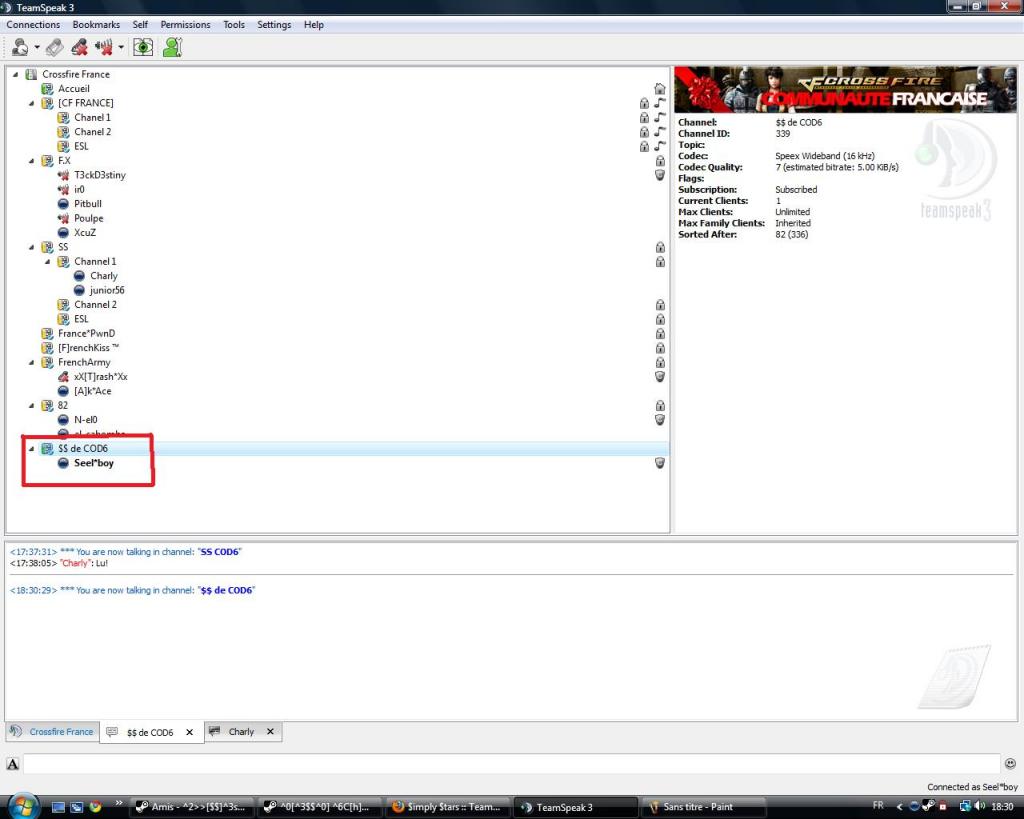Collapse the $$ de COD6 channel

coord(31,449)
